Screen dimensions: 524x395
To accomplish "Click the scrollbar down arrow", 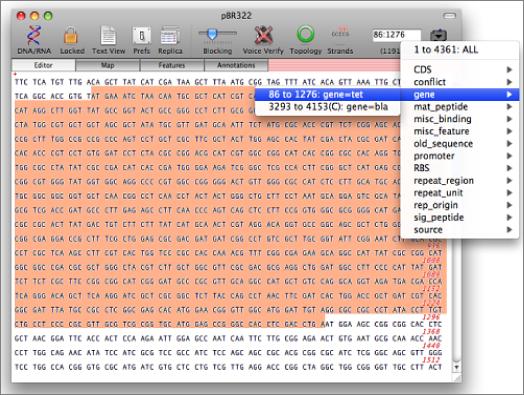I will click(x=456, y=367).
